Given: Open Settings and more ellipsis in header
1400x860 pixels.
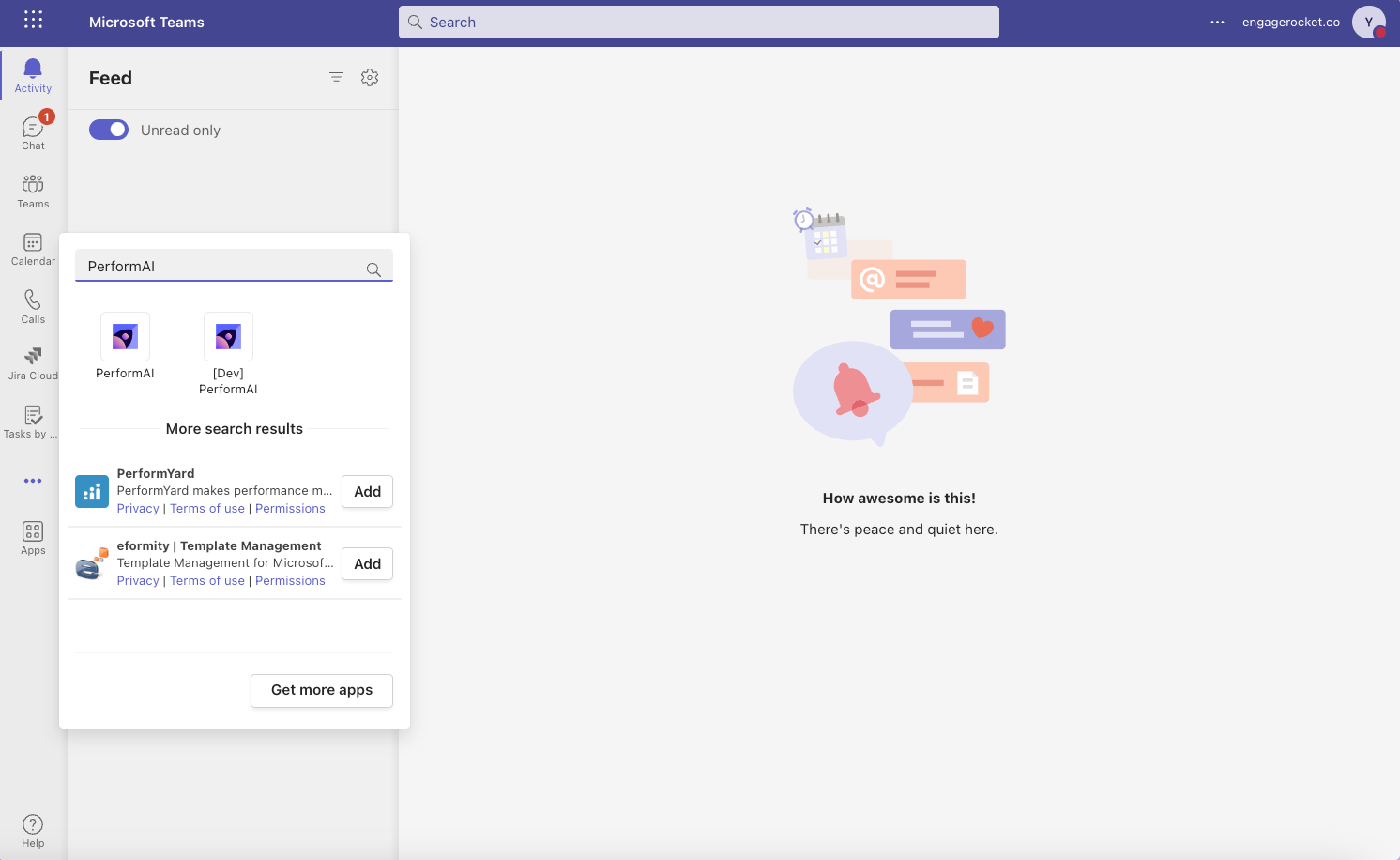Looking at the screenshot, I should (x=1217, y=23).
